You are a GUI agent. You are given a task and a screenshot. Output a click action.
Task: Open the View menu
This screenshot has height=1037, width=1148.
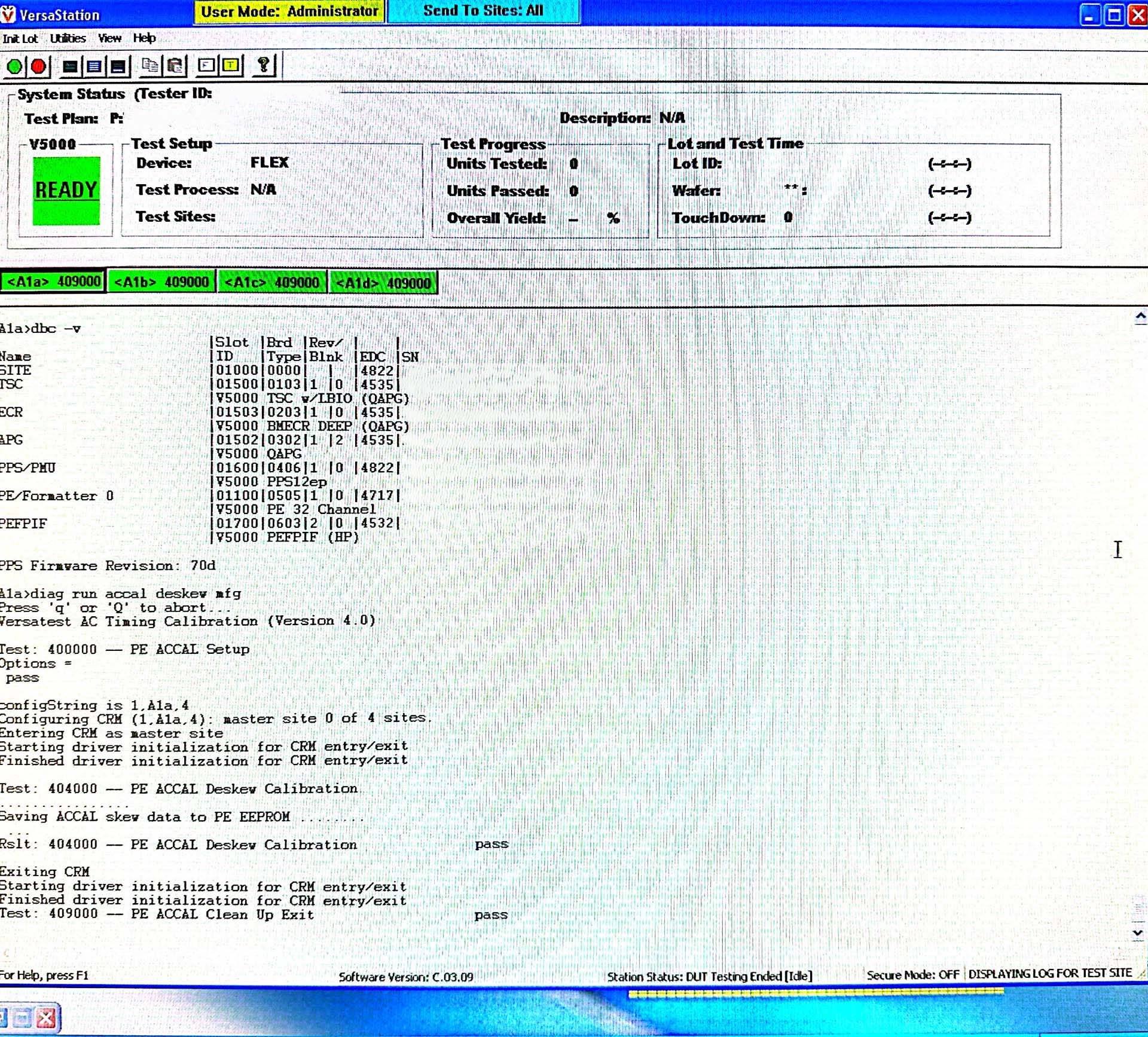(109, 38)
